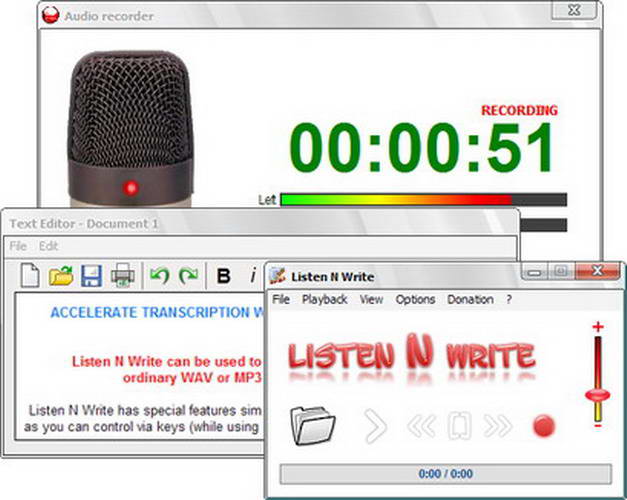Redo the edit in Text Editor
The height and width of the screenshot is (500, 627).
coord(188,275)
